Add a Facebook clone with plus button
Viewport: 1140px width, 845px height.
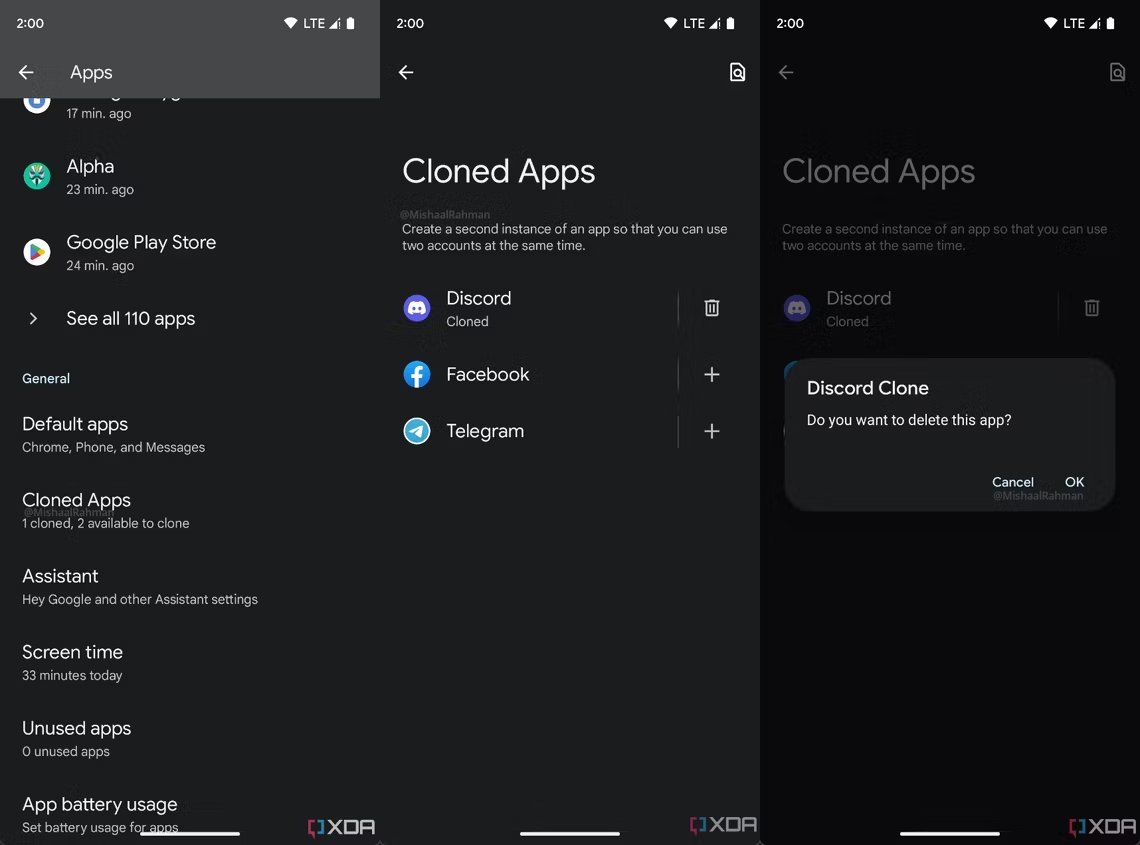pos(711,374)
